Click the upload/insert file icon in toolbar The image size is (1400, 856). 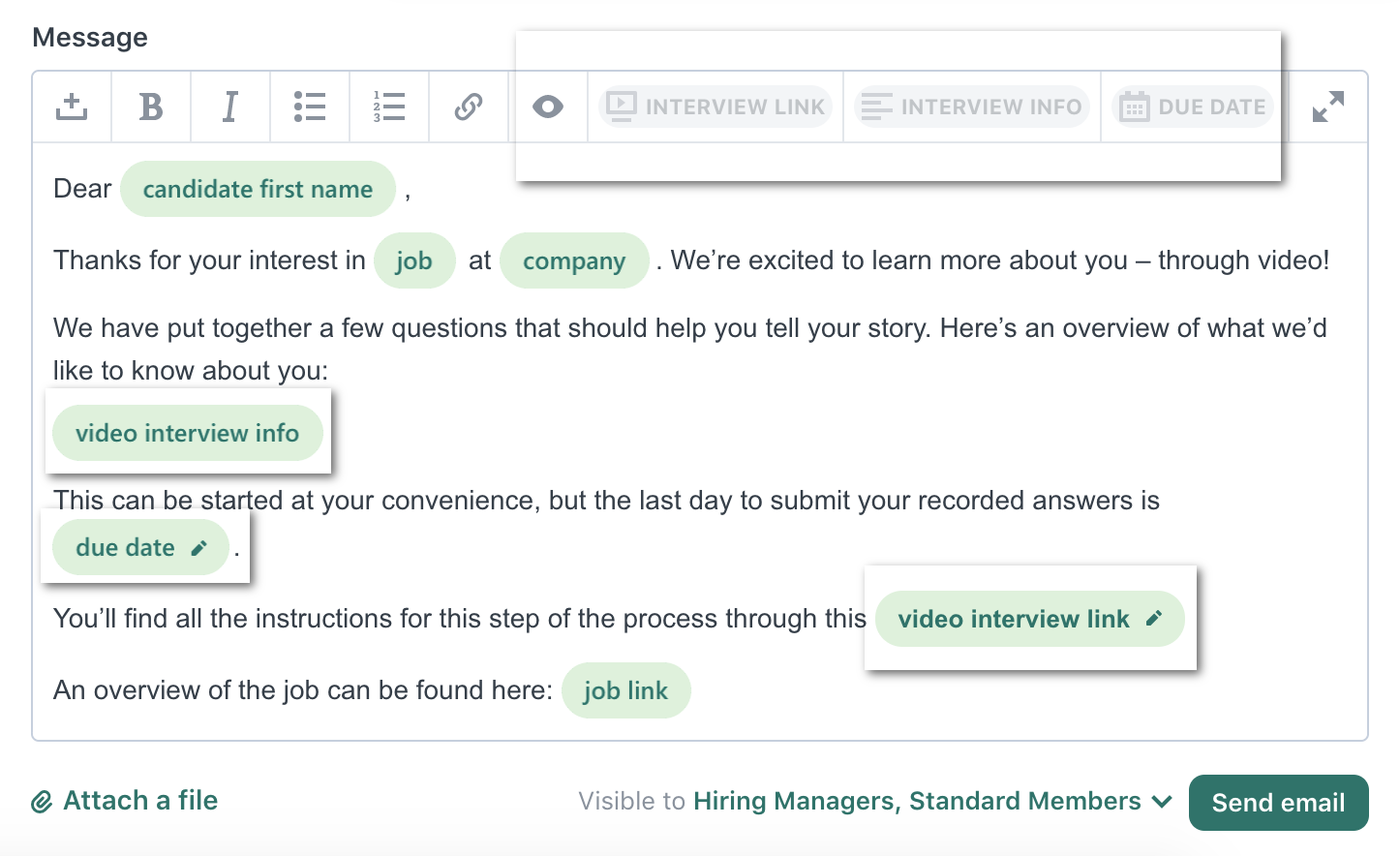[72, 107]
